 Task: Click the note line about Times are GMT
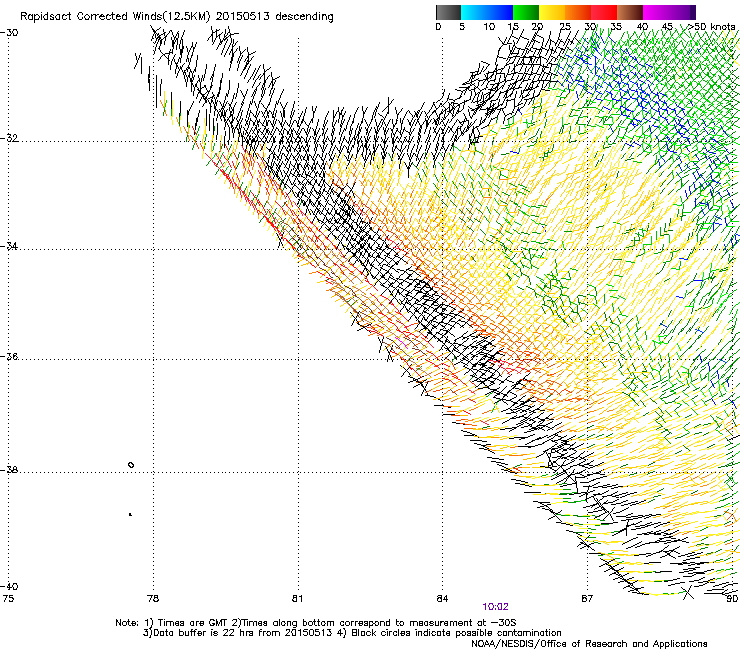click(x=316, y=623)
